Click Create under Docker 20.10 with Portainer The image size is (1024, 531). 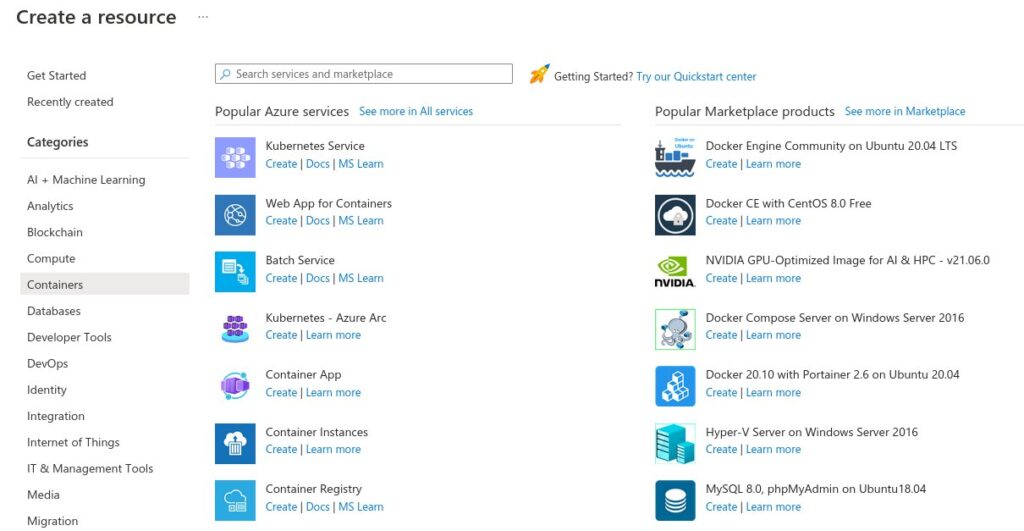(722, 393)
